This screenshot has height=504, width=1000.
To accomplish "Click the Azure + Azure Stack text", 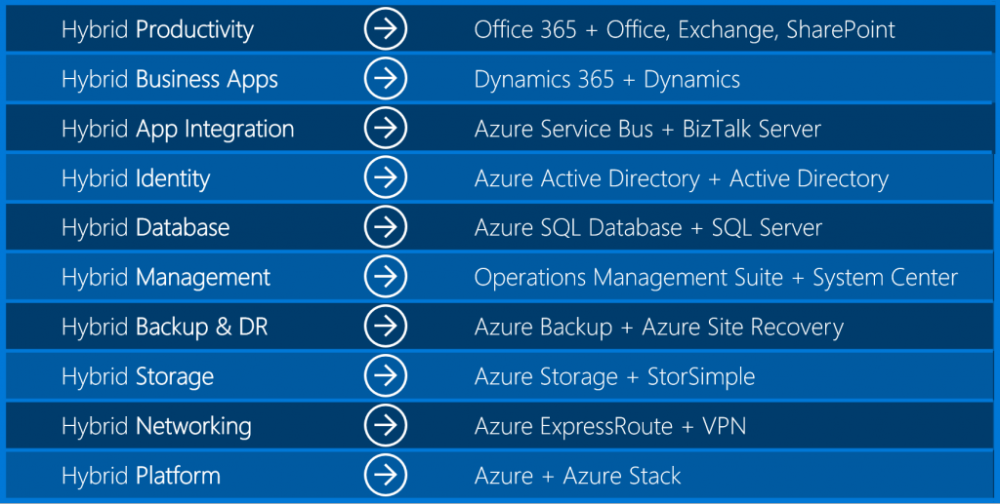I will (x=577, y=476).
